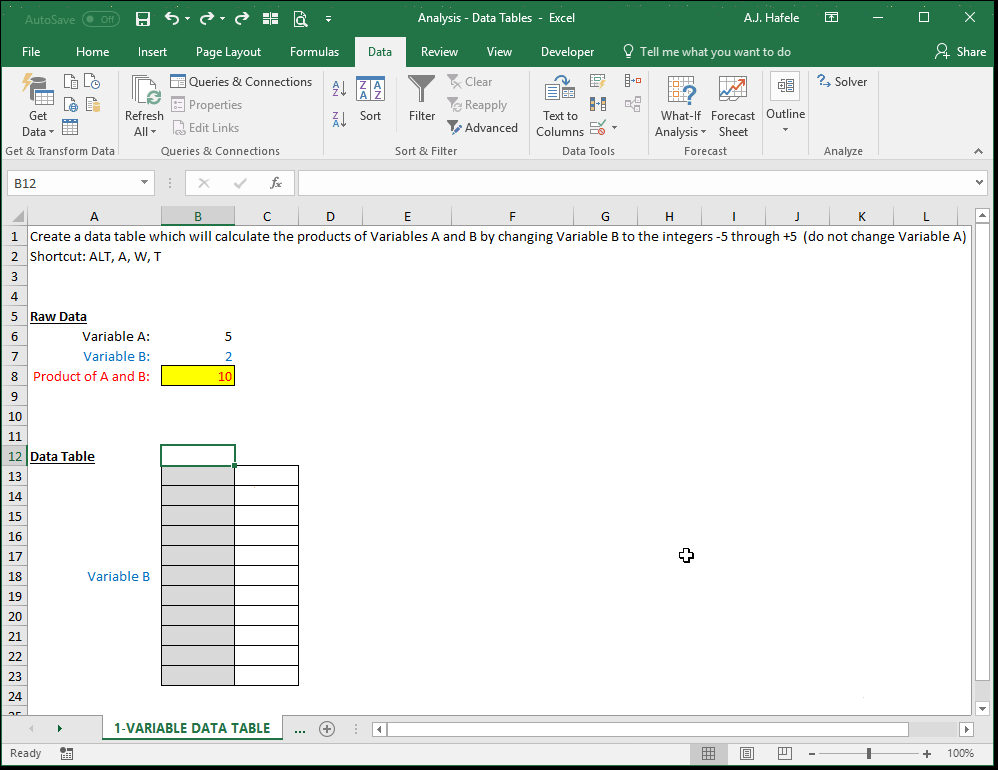Open the Redo history dropdown arrow

point(222,19)
